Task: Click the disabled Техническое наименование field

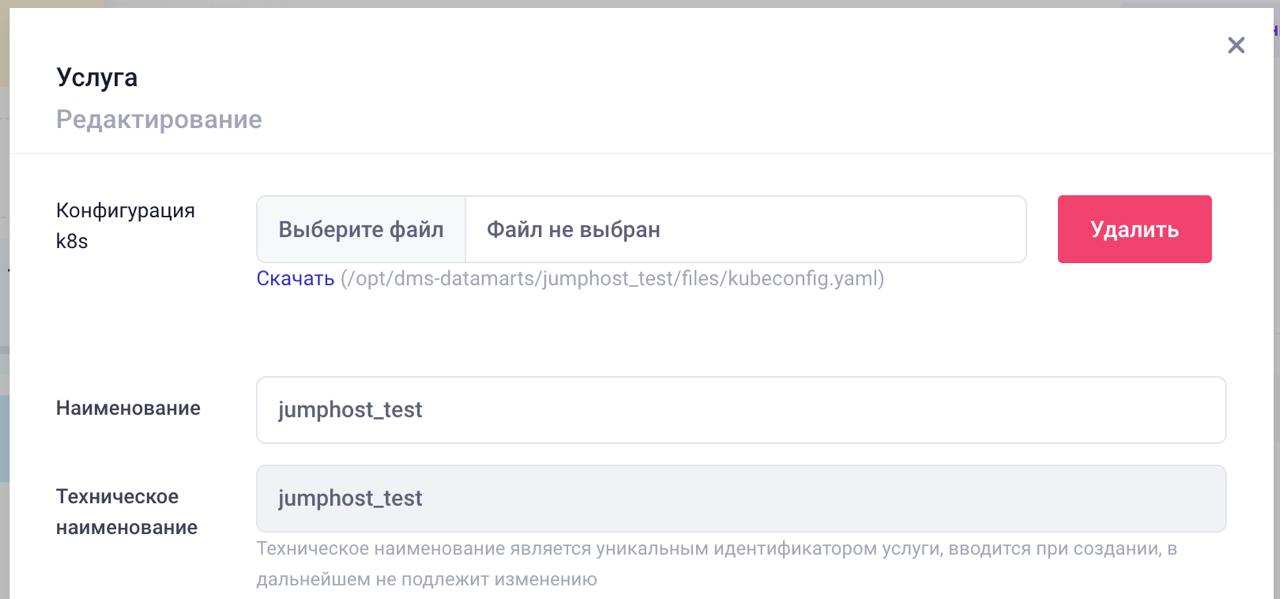Action: 740,498
